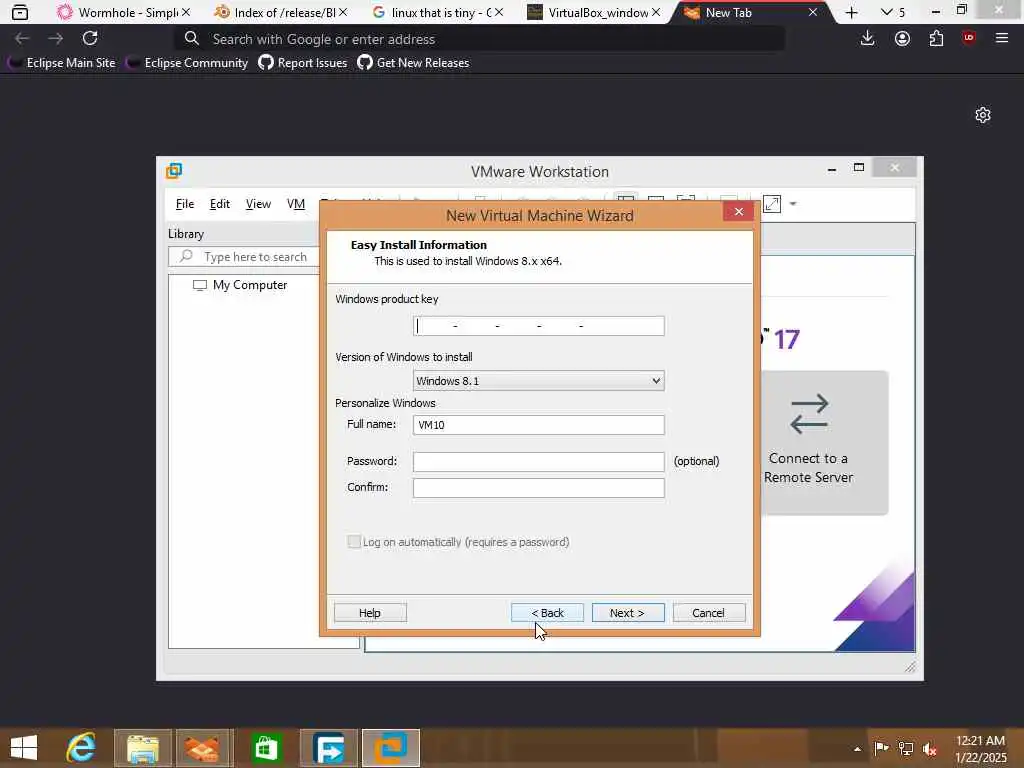1024x768 pixels.
Task: Close the VirtualBox_window browser tab
Action: coord(656,12)
